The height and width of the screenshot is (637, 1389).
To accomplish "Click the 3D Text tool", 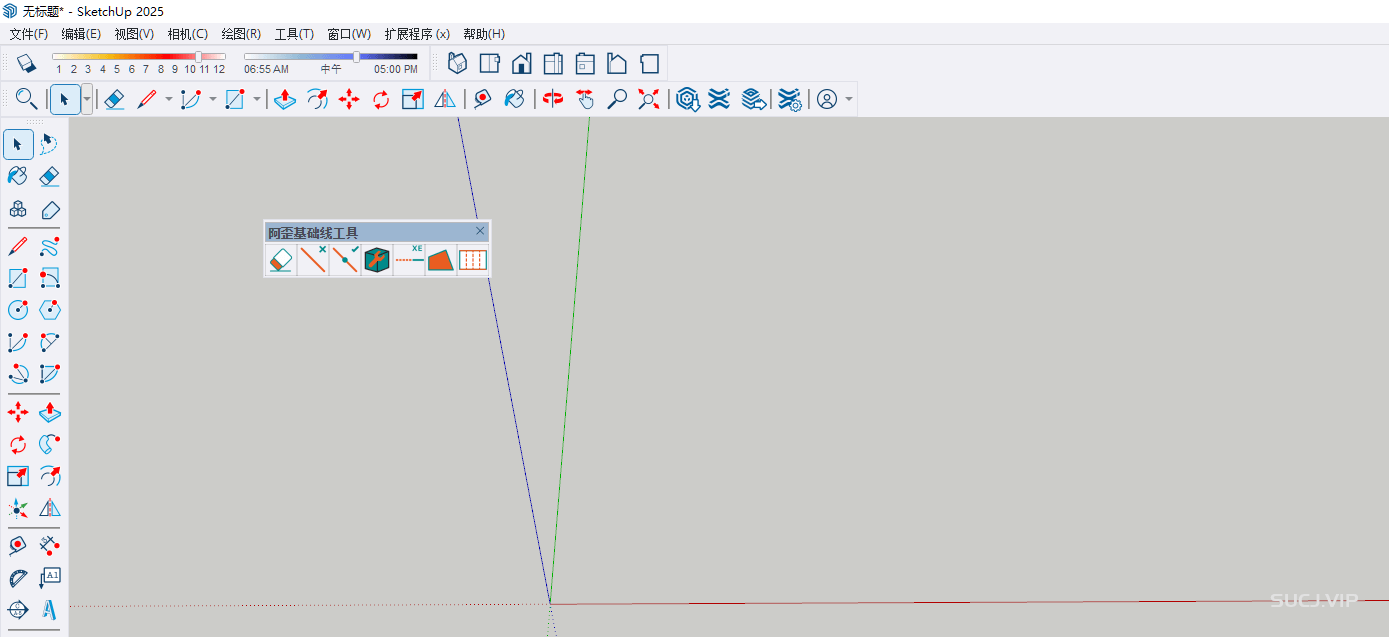I will (49, 609).
